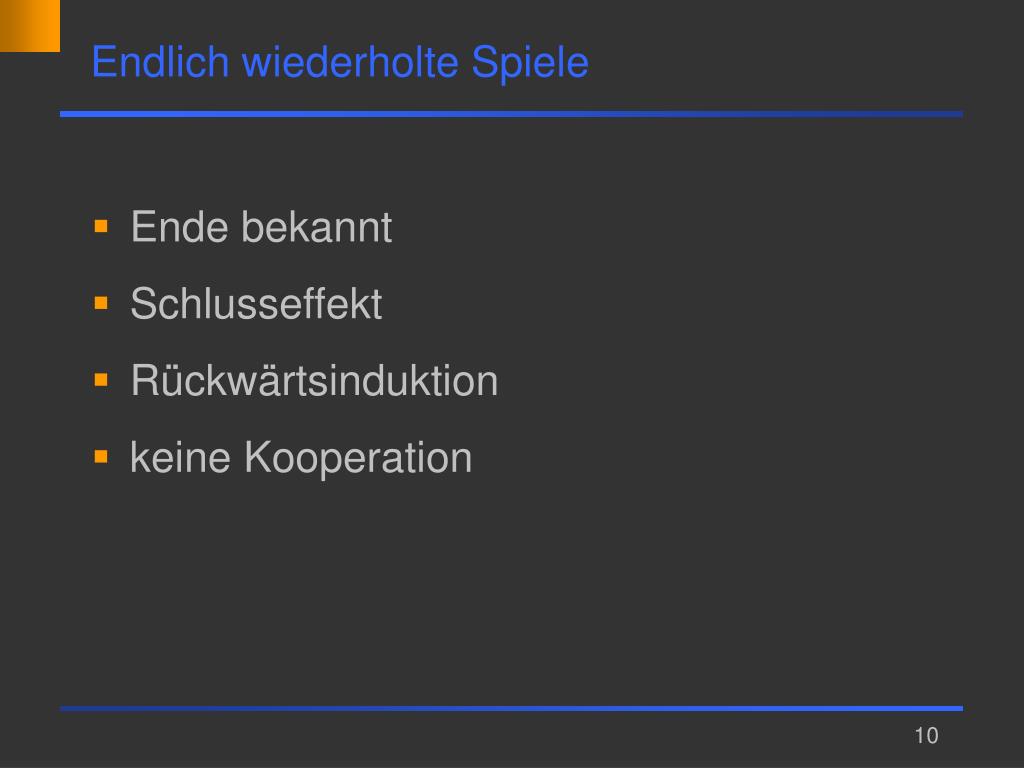Click the slide number 10

(926, 736)
